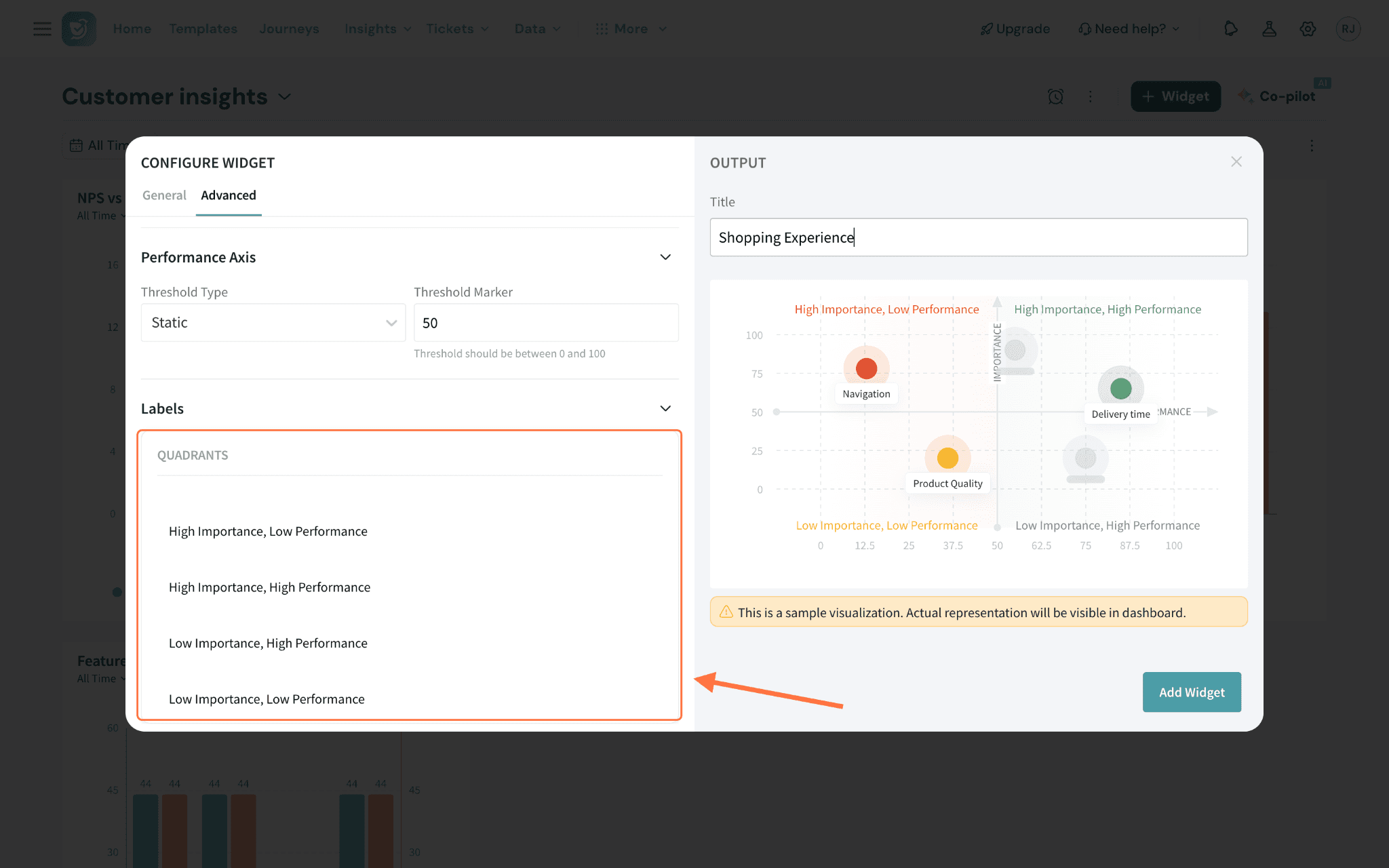1389x868 pixels.
Task: Open the notifications bell icon
Action: pyautogui.click(x=1230, y=28)
